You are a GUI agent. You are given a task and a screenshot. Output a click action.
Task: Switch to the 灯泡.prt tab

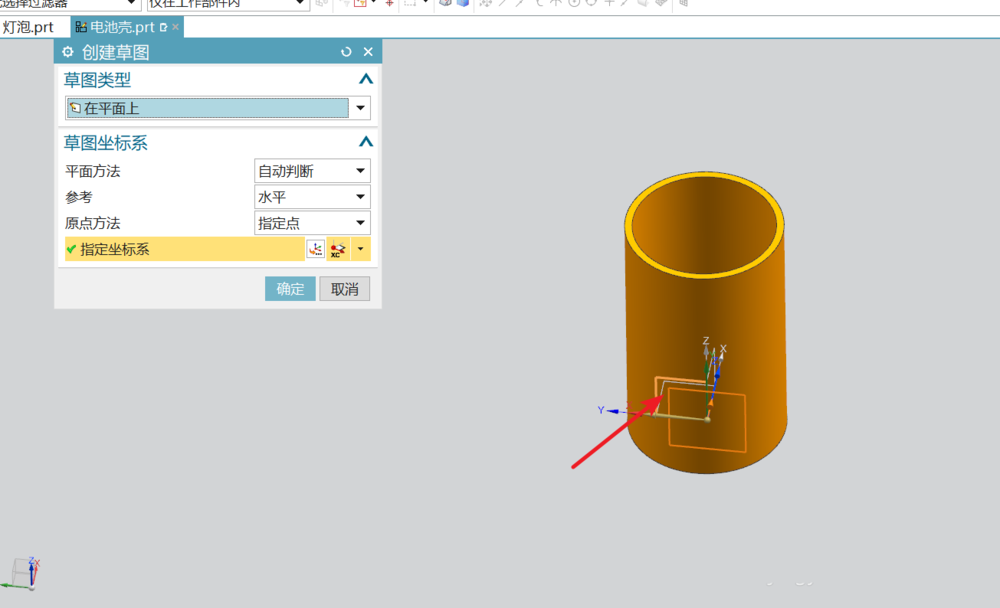pyautogui.click(x=28, y=27)
